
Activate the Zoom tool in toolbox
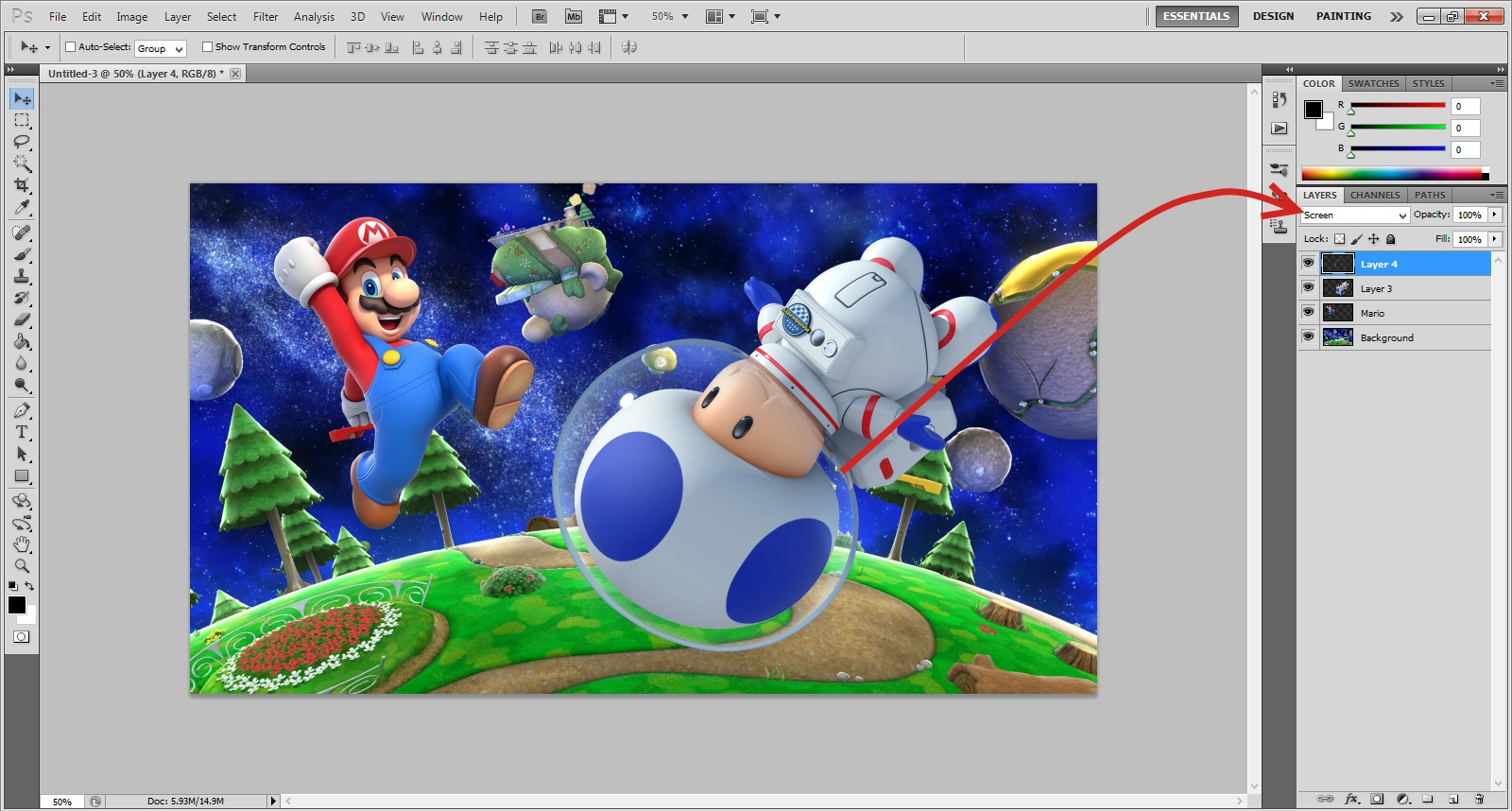tap(22, 566)
